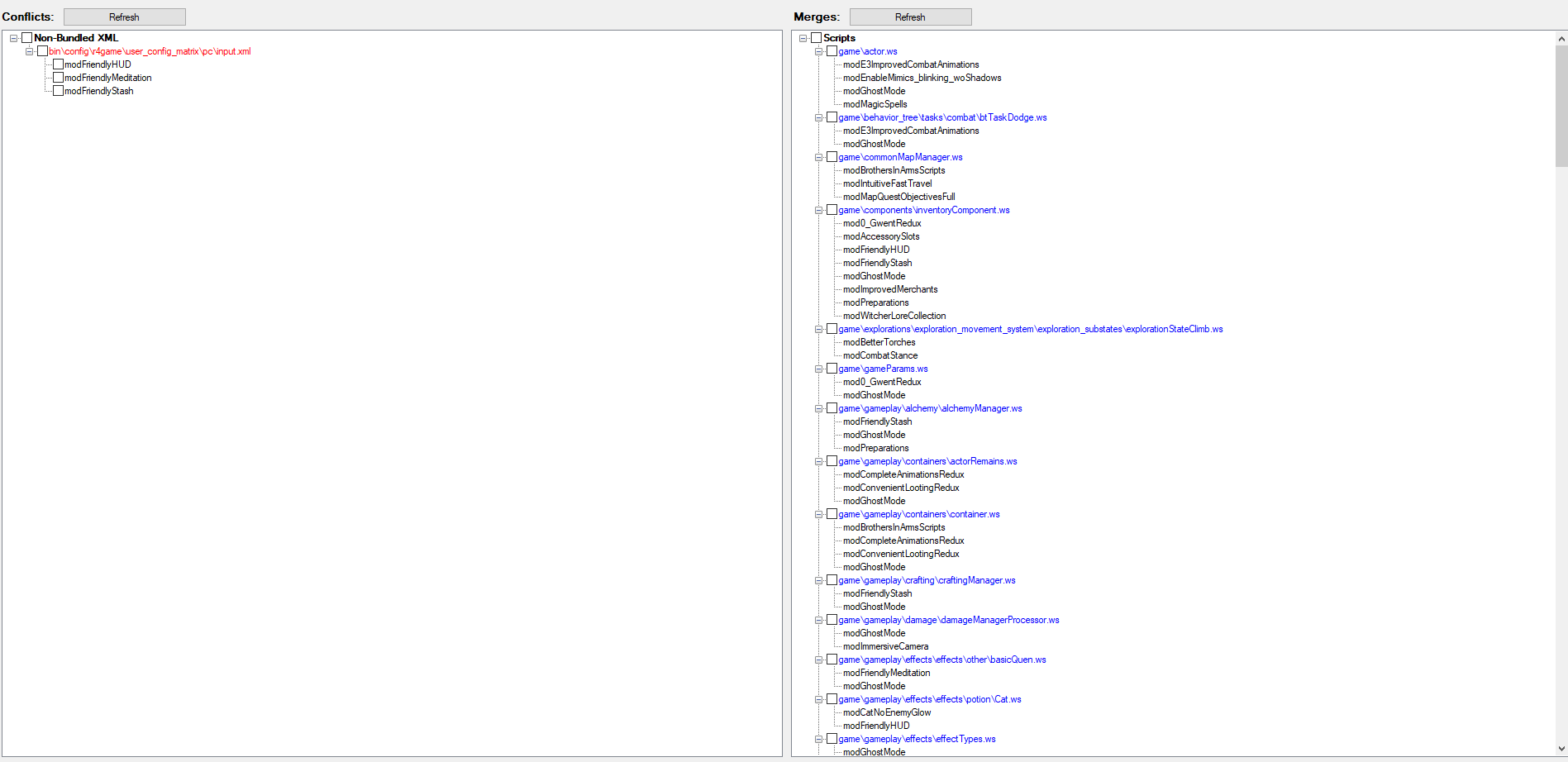This screenshot has height=762, width=1568.
Task: Click the Merges panel scrollbar thumb
Action: coord(1561,106)
